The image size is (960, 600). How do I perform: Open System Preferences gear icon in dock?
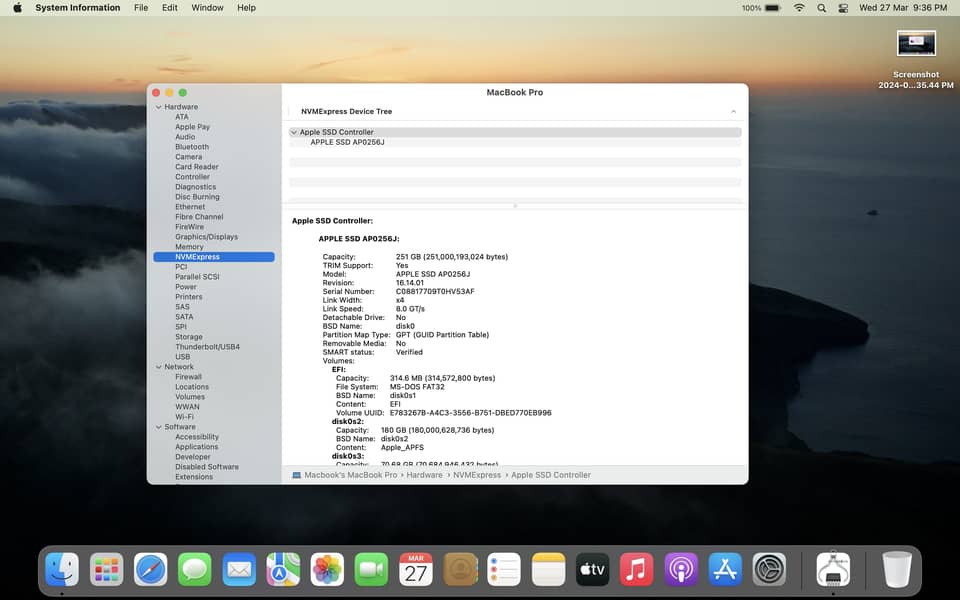click(769, 570)
